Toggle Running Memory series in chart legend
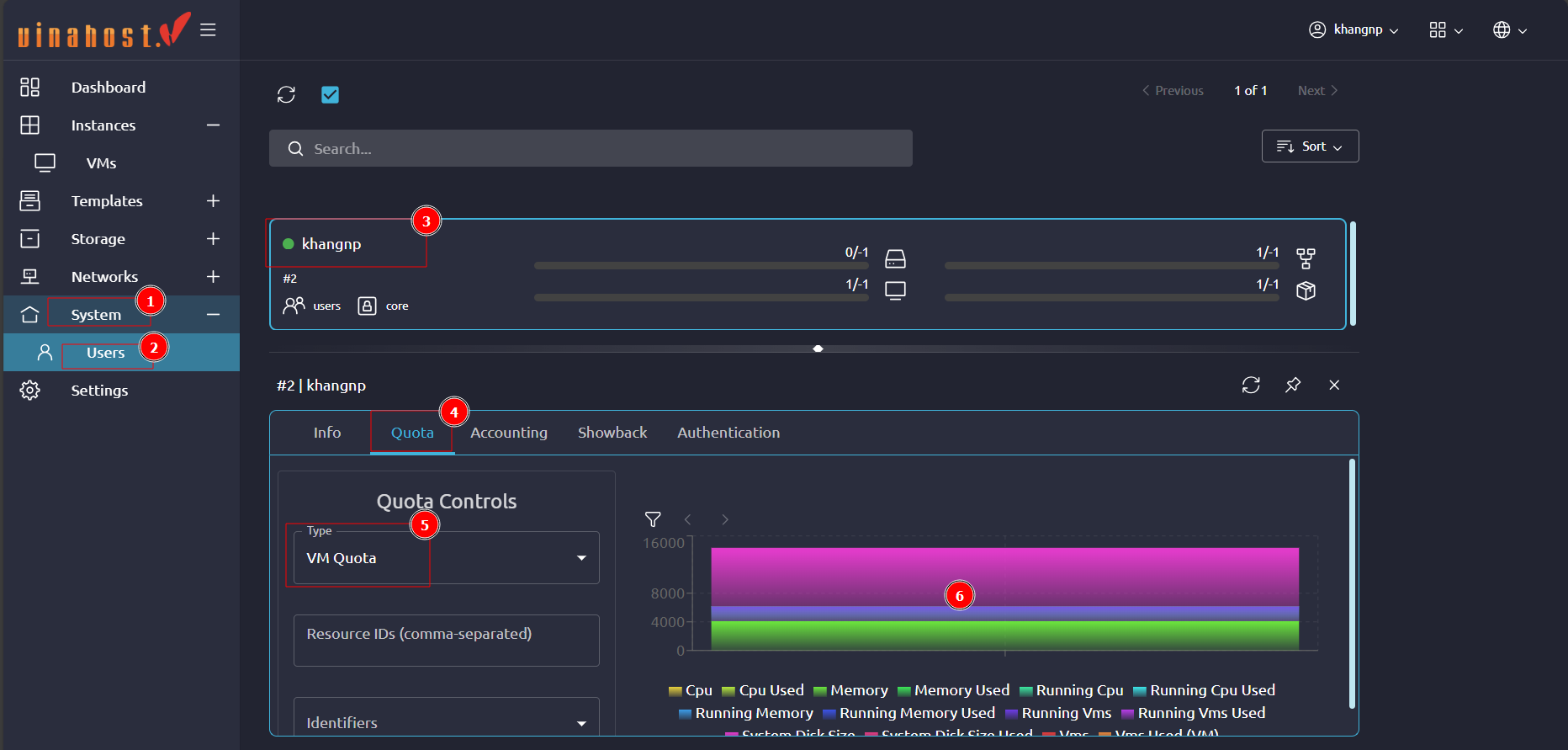 (745, 713)
